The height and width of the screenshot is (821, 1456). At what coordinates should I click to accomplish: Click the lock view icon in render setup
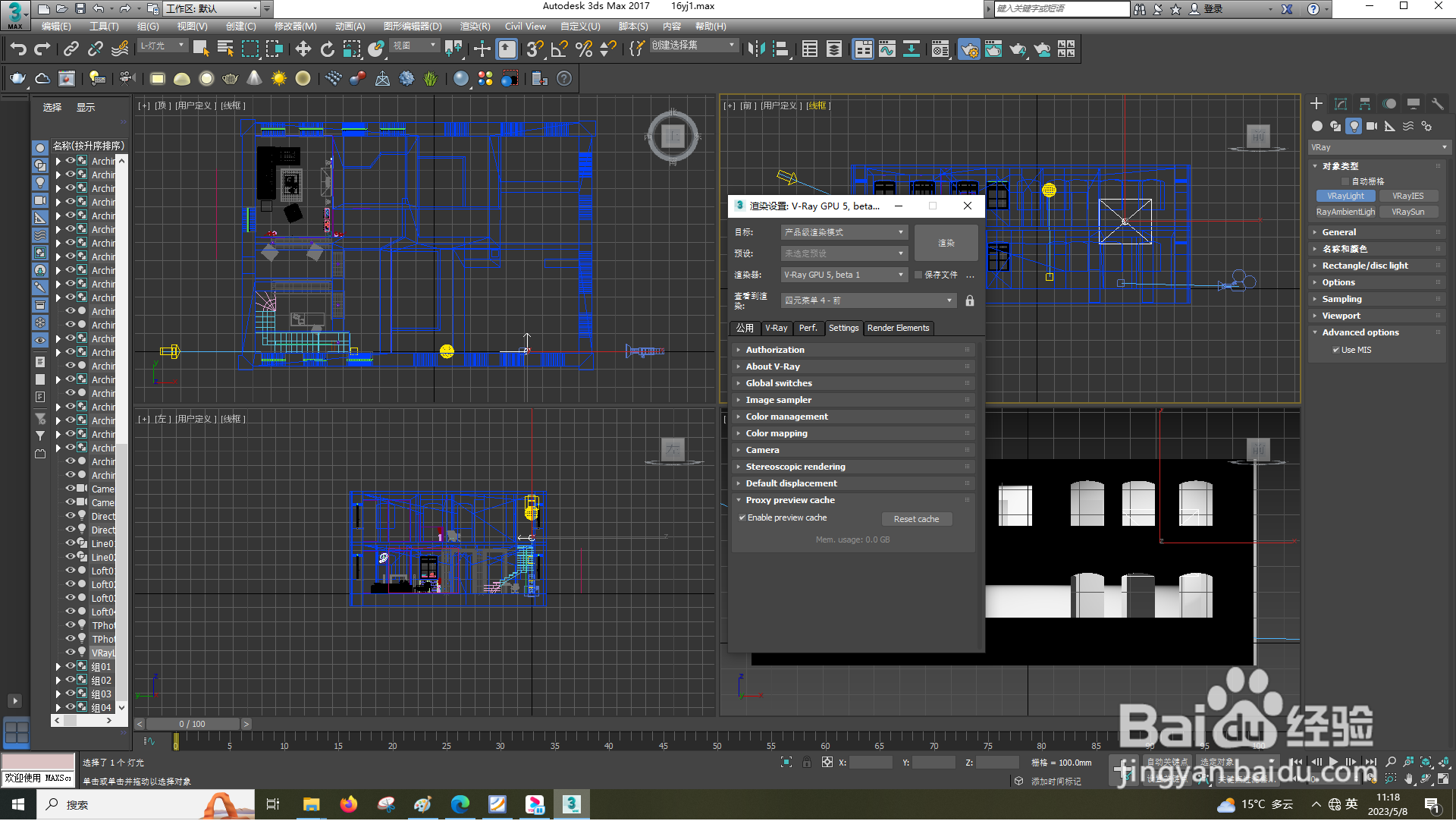(970, 301)
